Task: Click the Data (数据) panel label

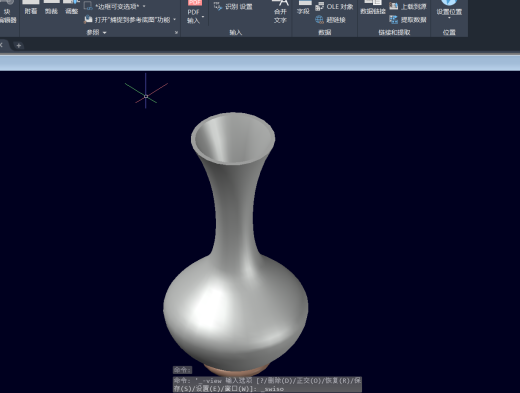Action: tap(324, 32)
